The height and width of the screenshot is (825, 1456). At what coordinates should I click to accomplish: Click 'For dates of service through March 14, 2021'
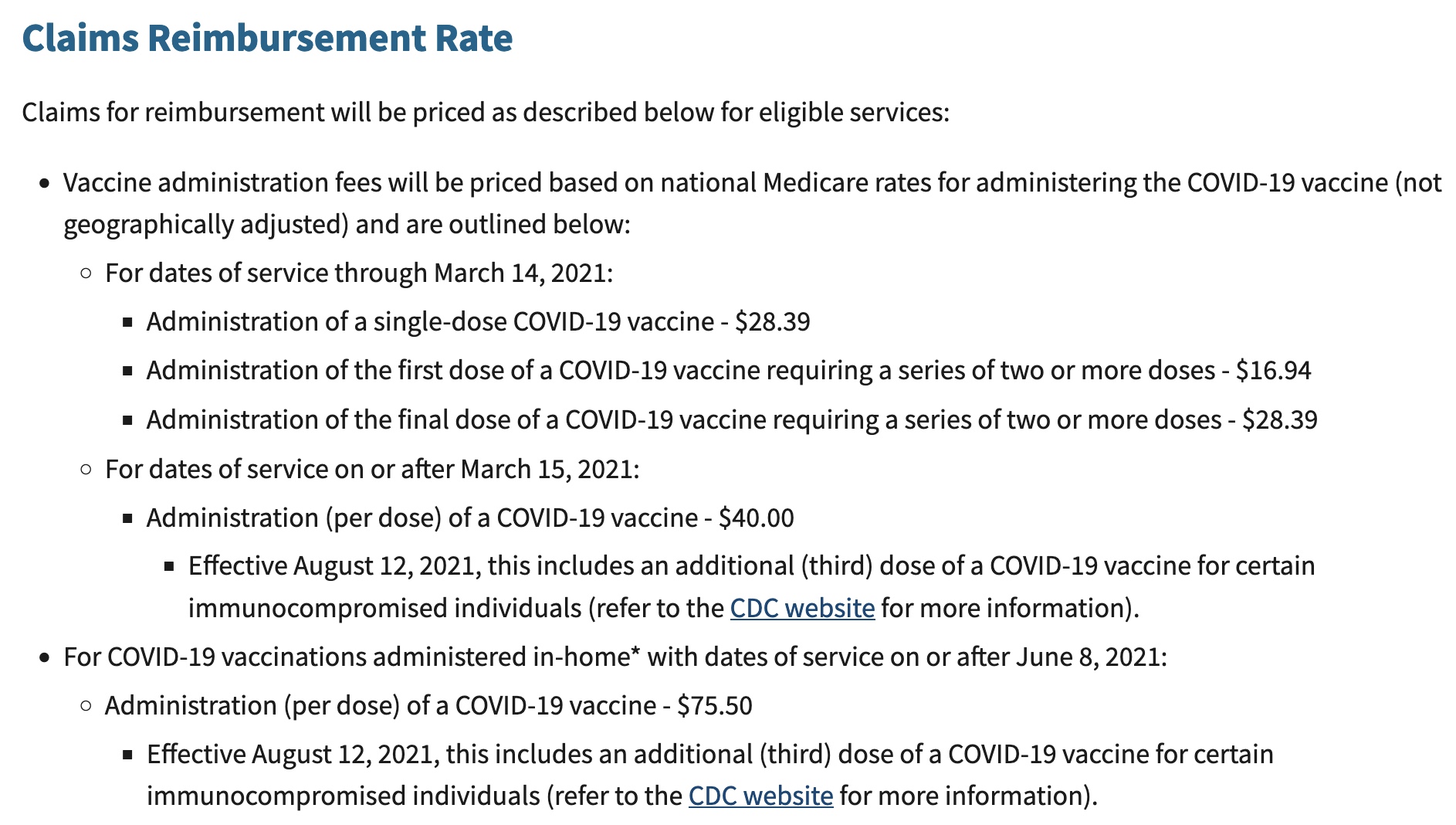[358, 273]
